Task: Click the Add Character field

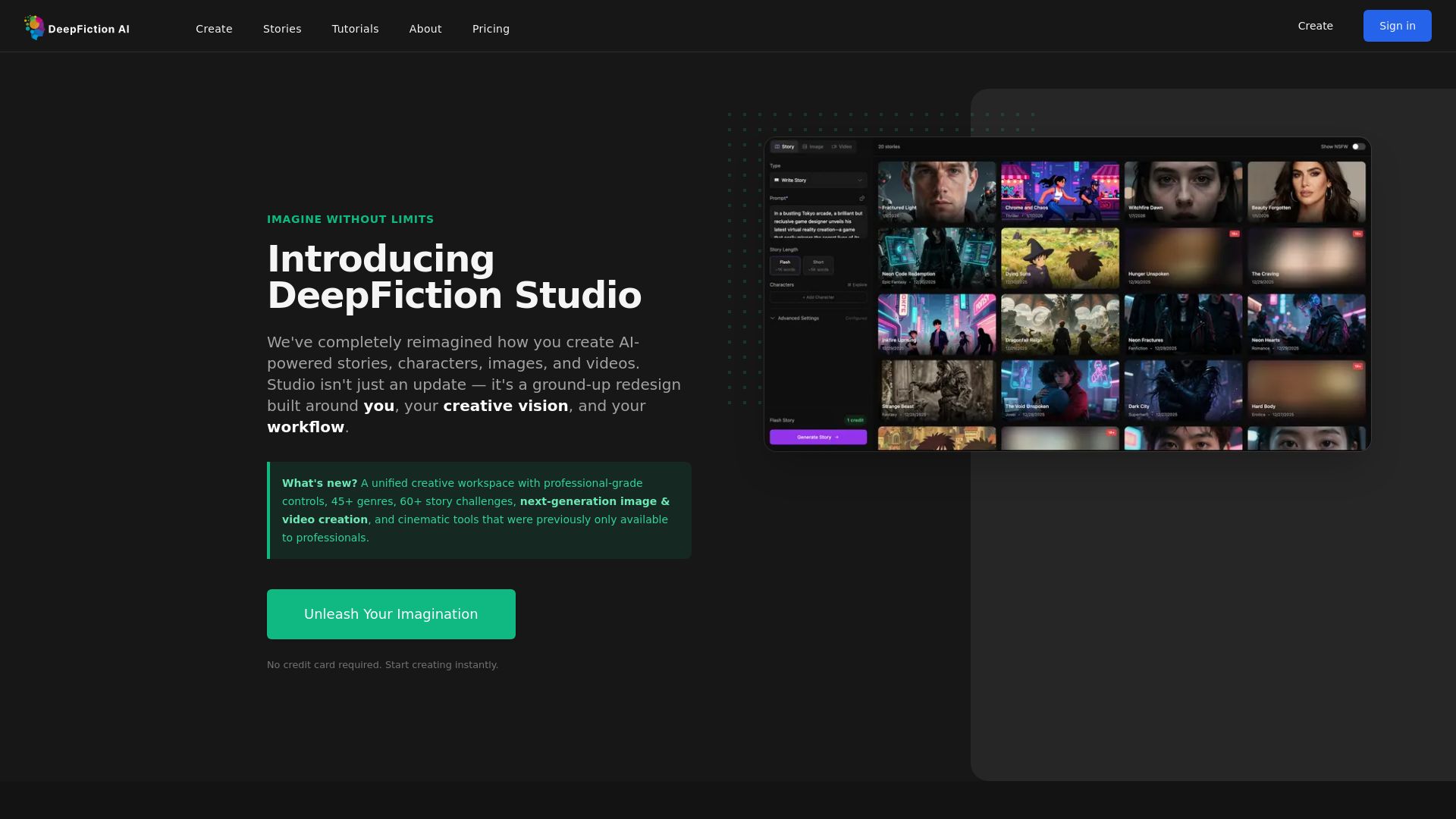Action: pyautogui.click(x=818, y=297)
